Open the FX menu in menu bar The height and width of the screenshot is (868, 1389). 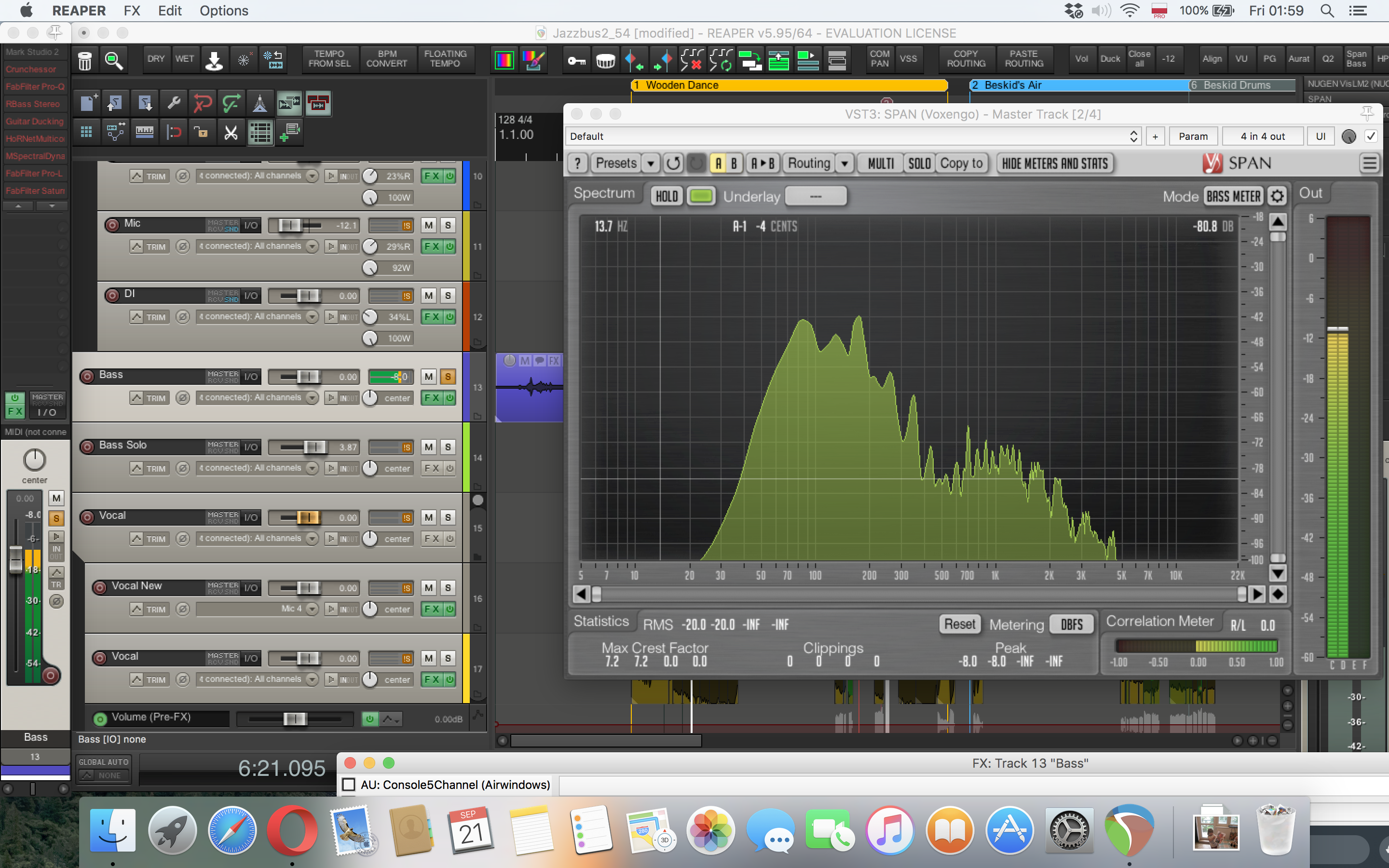[x=132, y=10]
